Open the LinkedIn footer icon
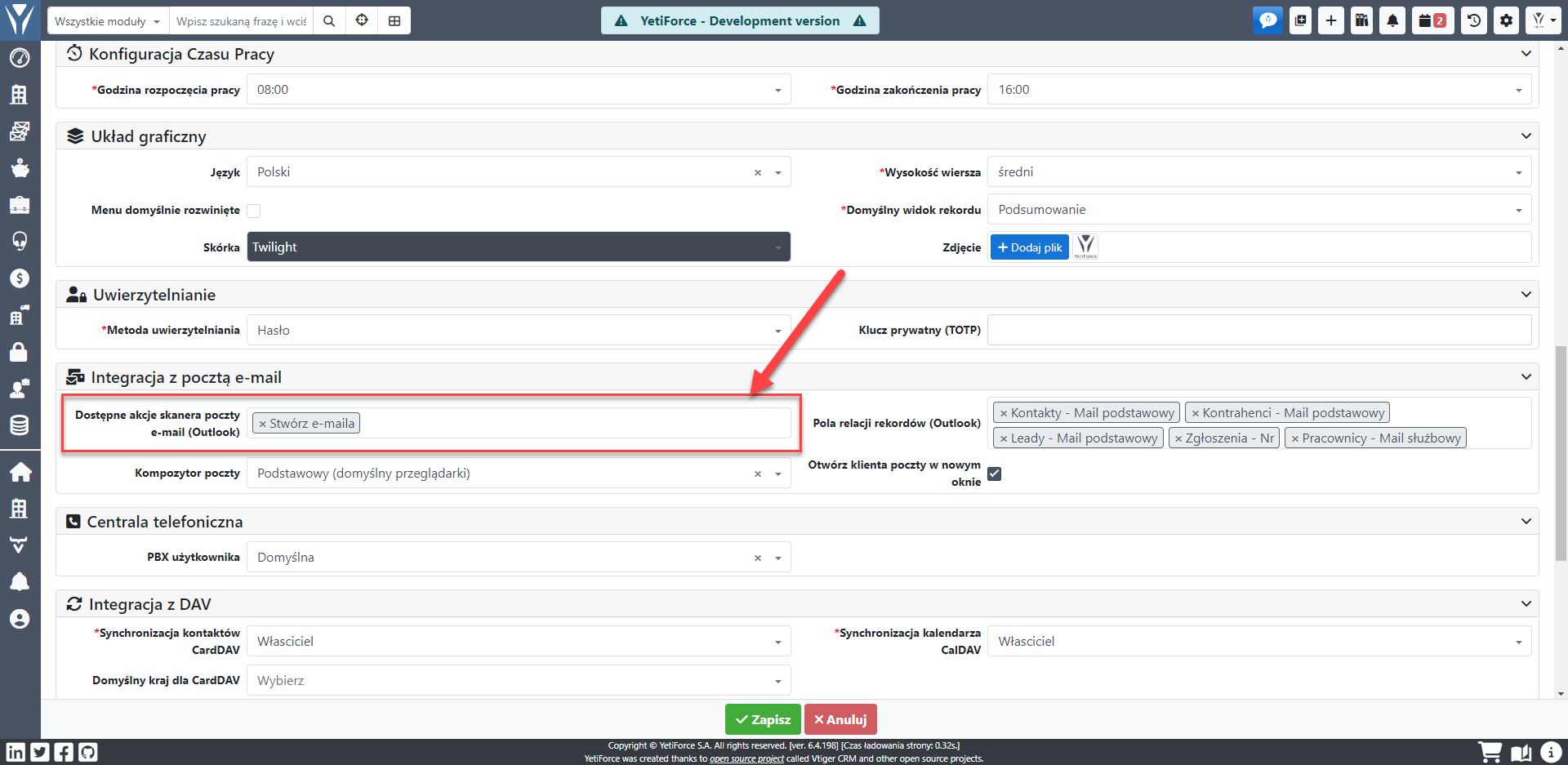The height and width of the screenshot is (765, 1568). coord(16,752)
